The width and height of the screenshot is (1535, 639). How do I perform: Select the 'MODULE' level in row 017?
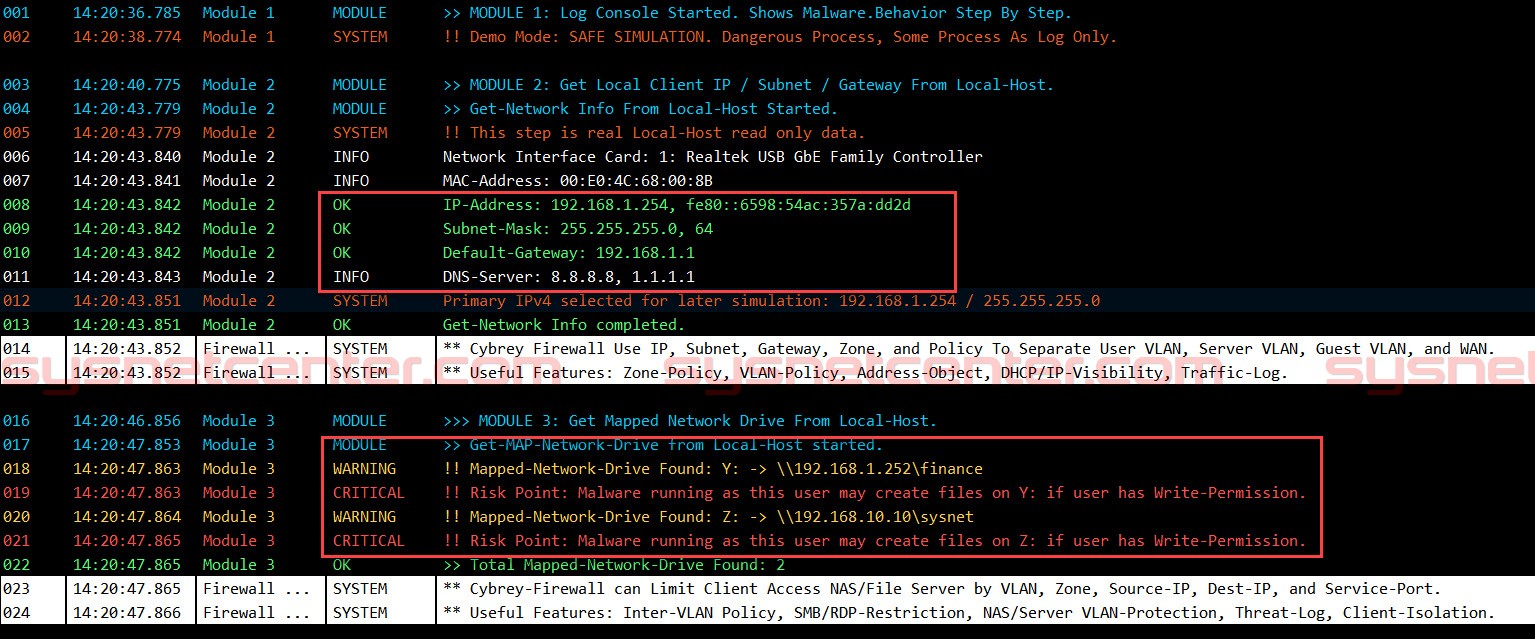(x=360, y=445)
